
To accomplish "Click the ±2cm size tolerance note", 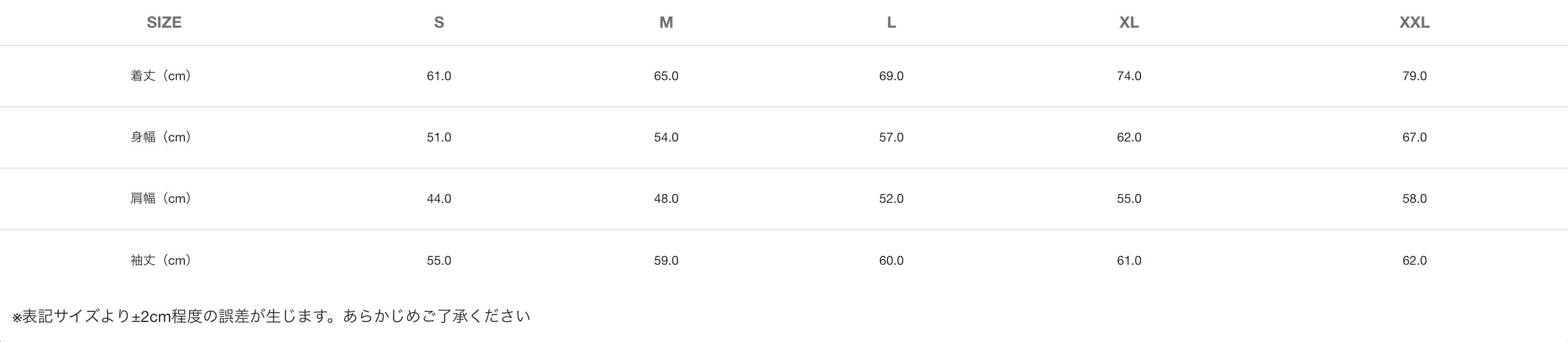I will 272,317.
